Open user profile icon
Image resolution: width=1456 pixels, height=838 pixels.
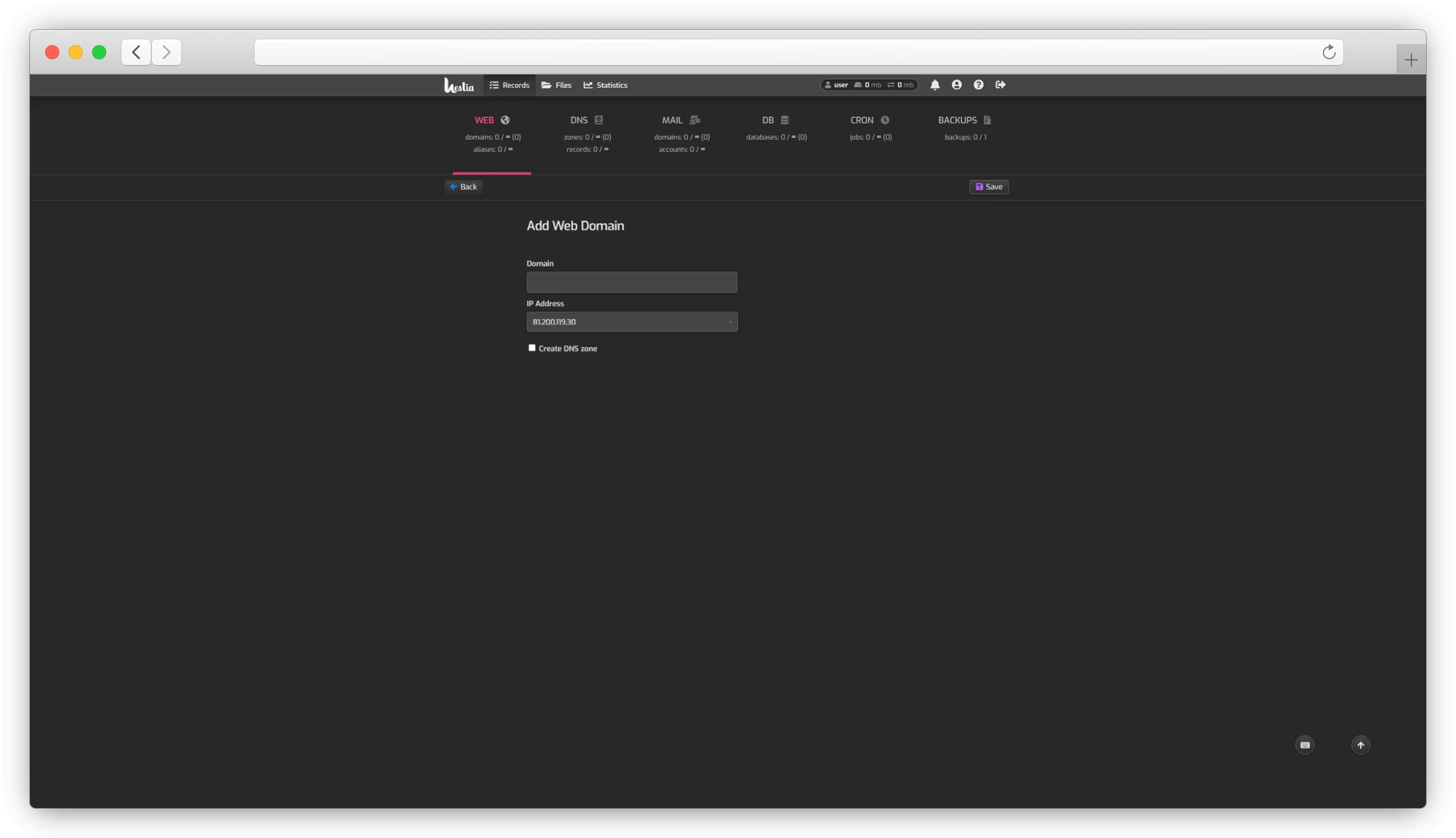(x=957, y=85)
